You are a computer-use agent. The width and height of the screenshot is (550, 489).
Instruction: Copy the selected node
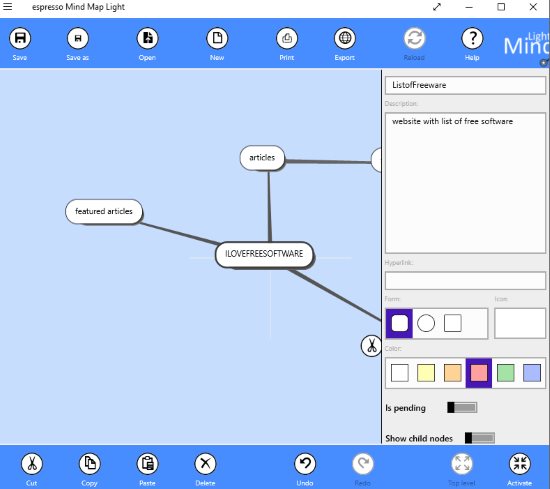[x=89, y=464]
